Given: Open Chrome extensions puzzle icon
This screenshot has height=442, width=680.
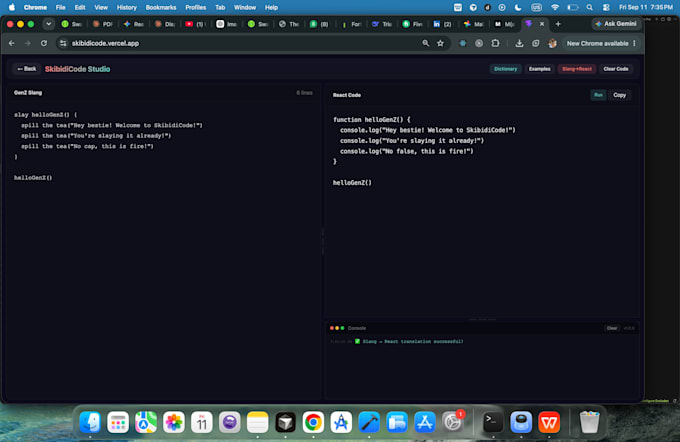Looking at the screenshot, I should tap(495, 43).
